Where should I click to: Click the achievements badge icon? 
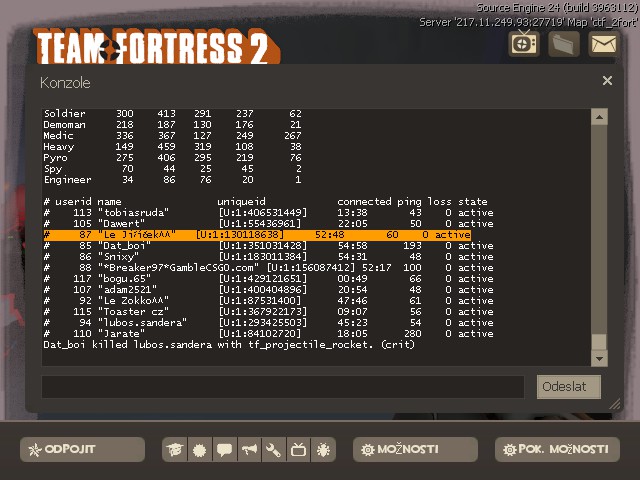click(x=200, y=450)
